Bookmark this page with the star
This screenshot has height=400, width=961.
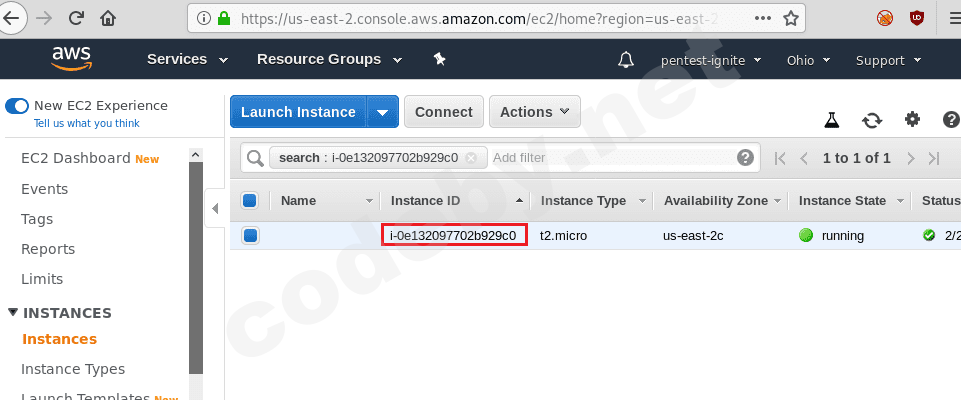(x=791, y=18)
